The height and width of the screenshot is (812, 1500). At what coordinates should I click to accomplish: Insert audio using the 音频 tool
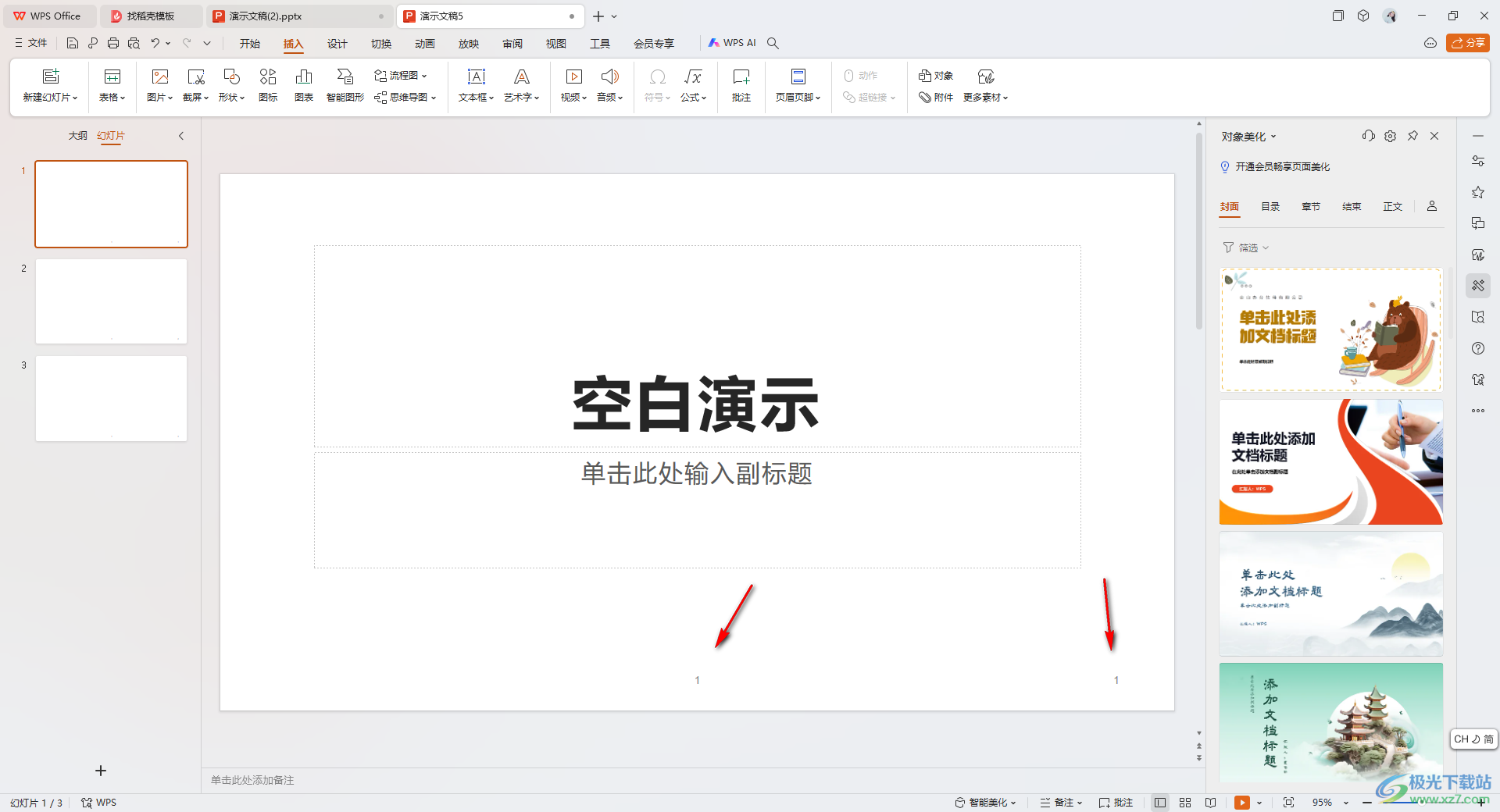pos(609,85)
